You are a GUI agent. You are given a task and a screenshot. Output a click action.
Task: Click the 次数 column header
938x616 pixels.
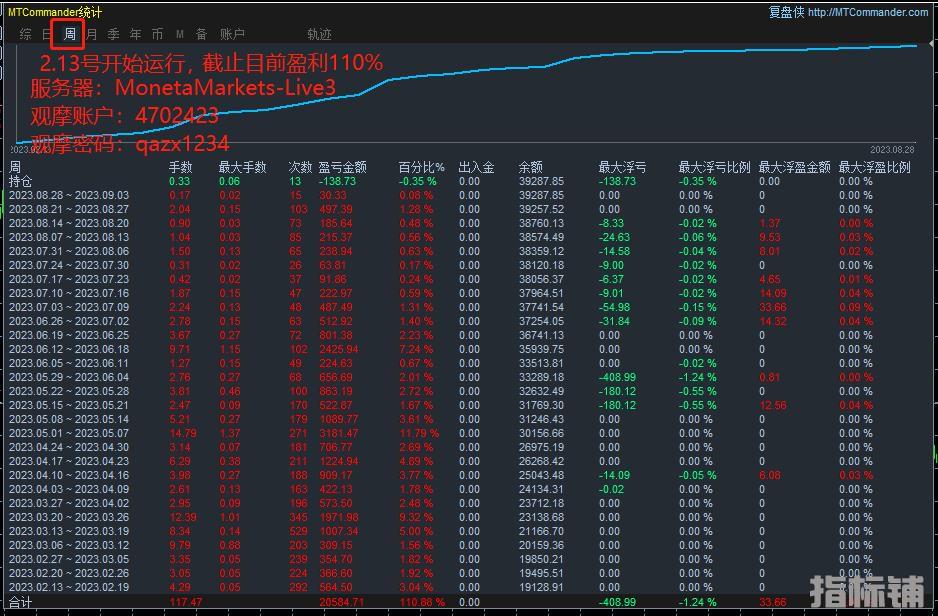click(x=300, y=167)
